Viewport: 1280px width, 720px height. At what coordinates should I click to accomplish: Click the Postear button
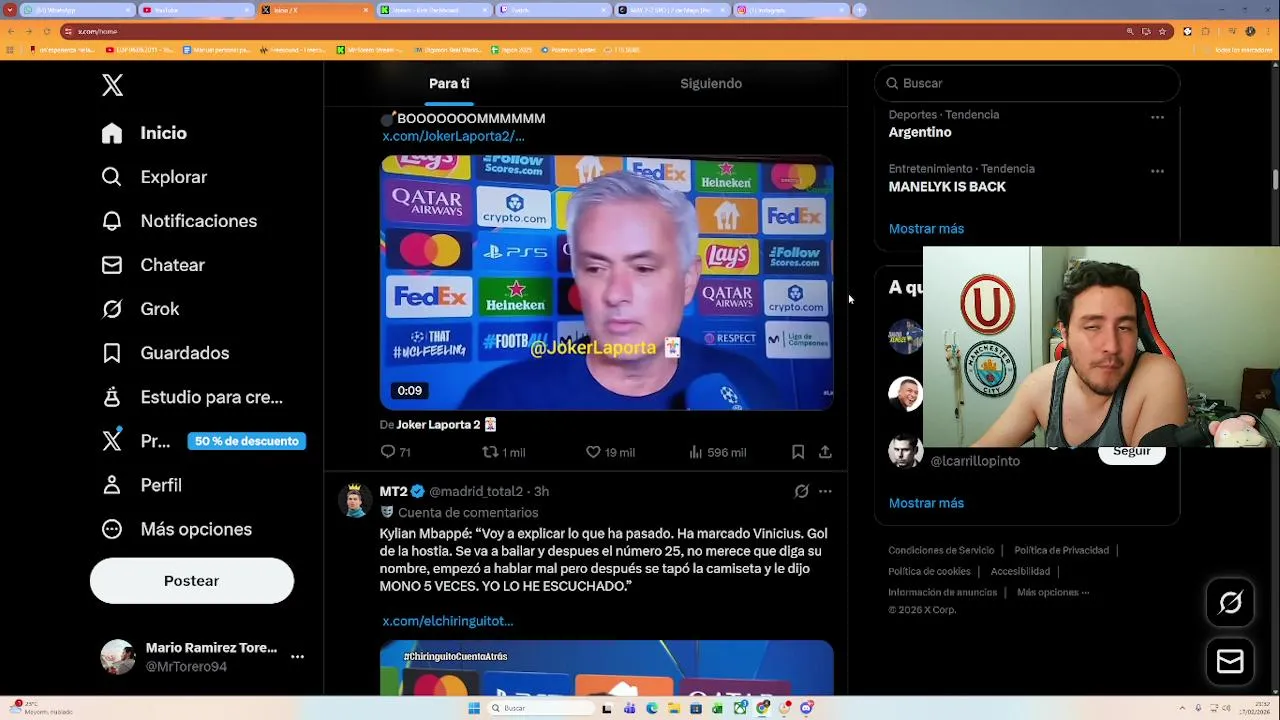(x=191, y=581)
